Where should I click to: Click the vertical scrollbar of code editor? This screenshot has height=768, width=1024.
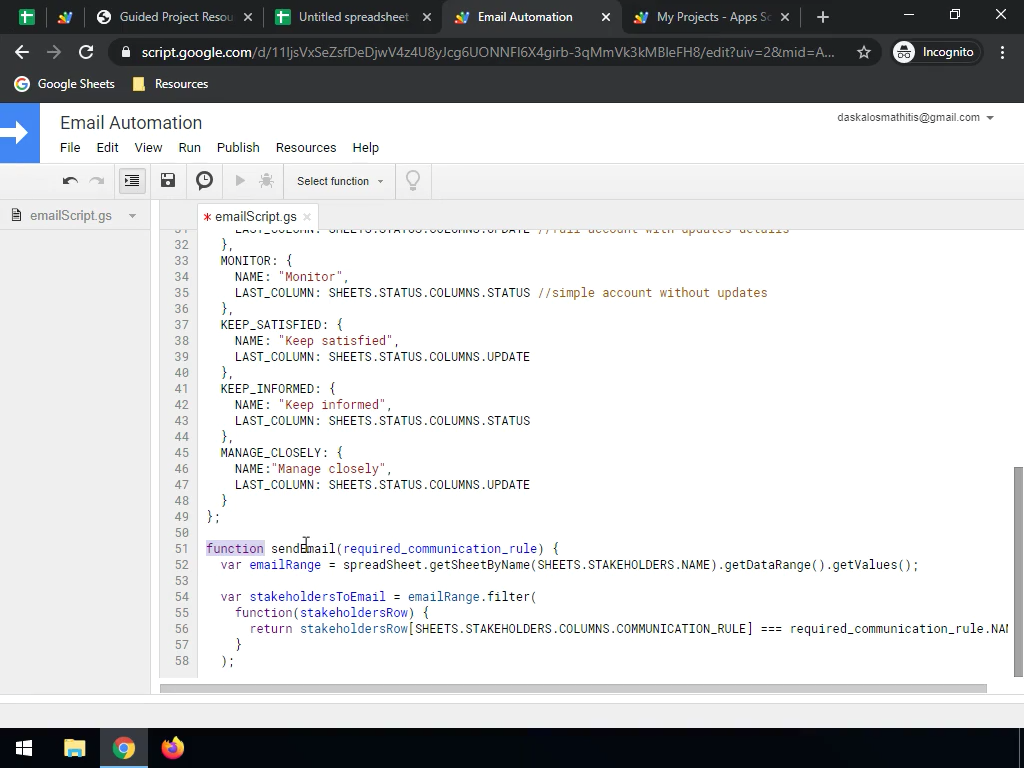1018,570
